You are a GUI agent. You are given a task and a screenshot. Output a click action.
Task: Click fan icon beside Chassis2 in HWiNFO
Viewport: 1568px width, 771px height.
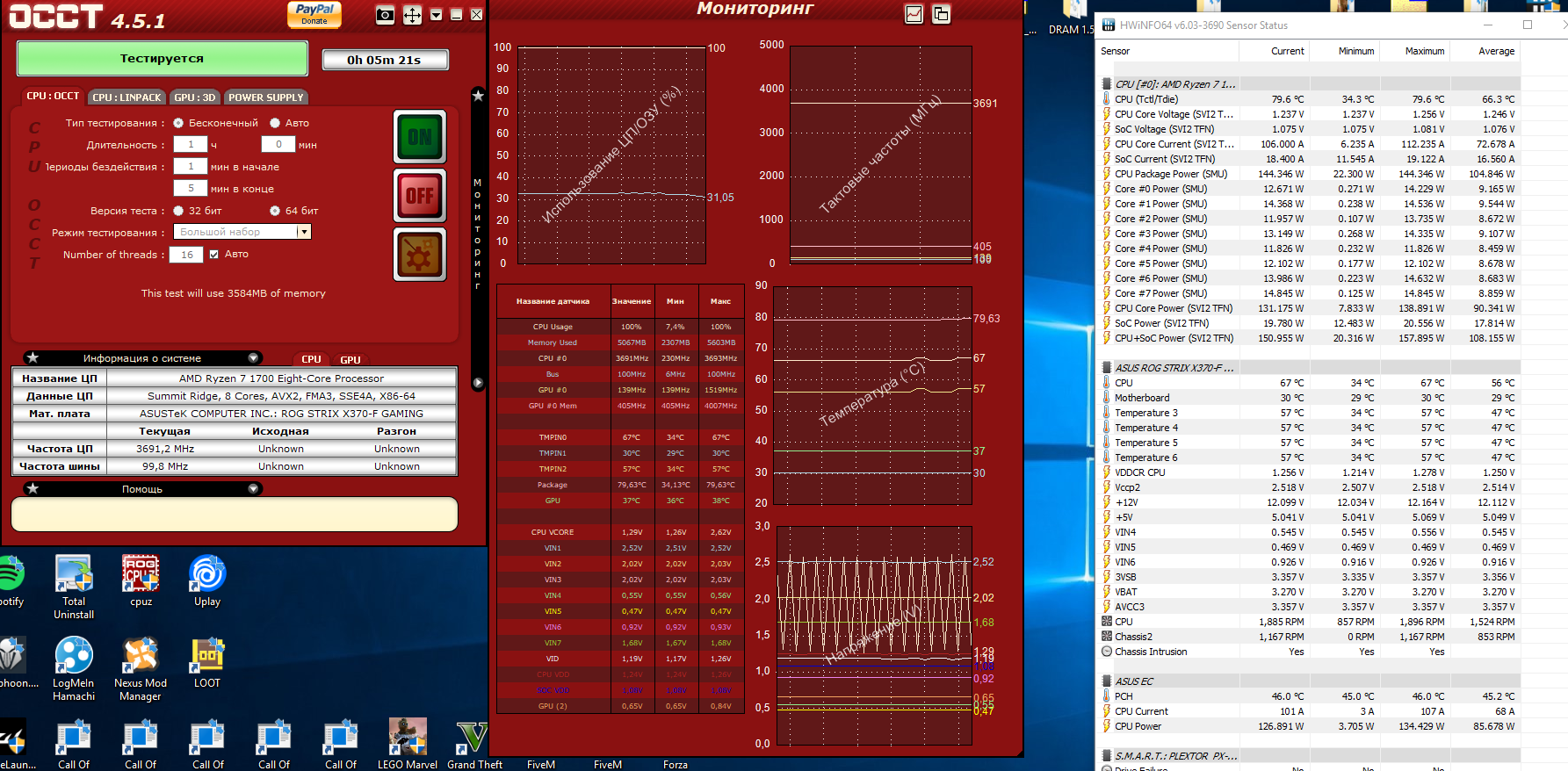tap(1107, 637)
